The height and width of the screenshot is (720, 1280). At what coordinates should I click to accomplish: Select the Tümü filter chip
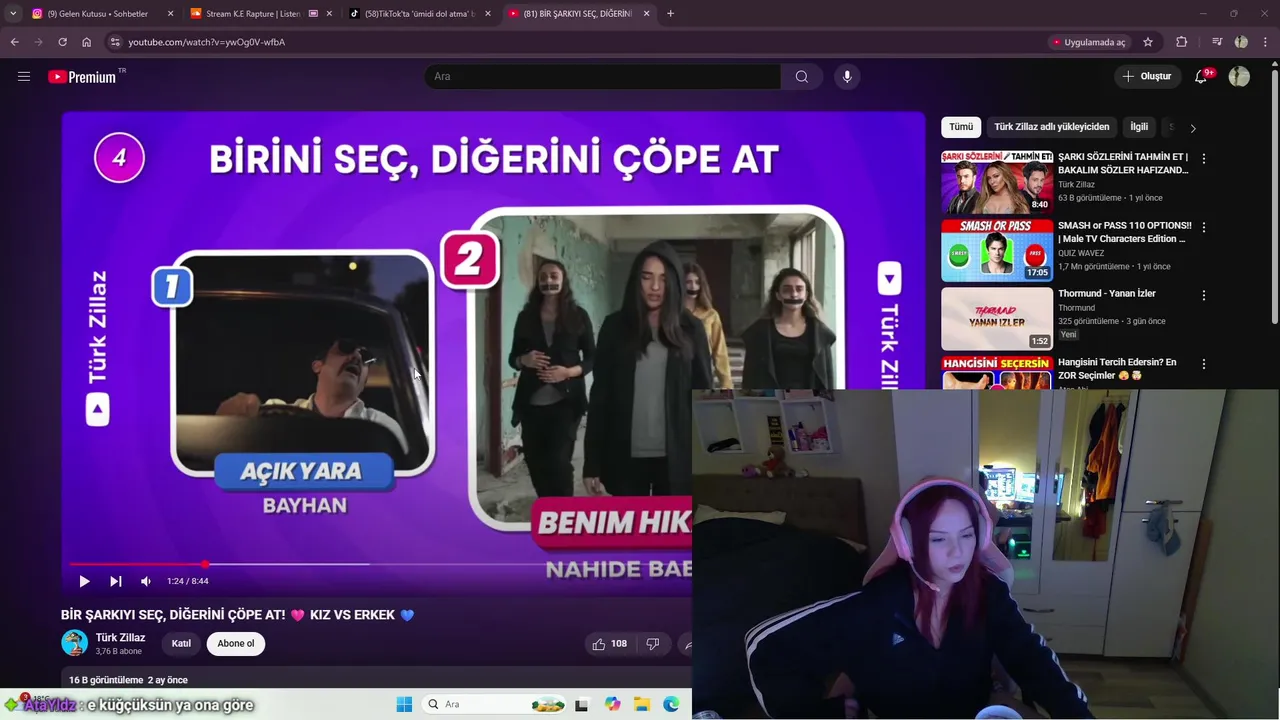961,127
